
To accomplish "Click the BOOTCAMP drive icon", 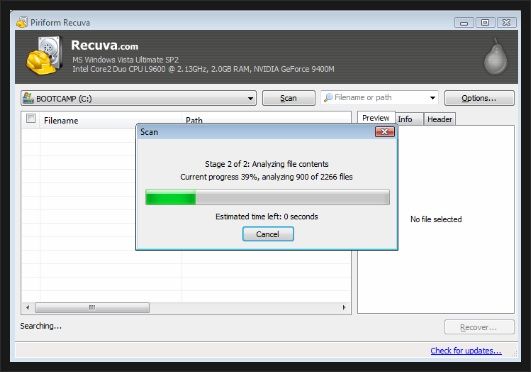I will (x=28, y=98).
